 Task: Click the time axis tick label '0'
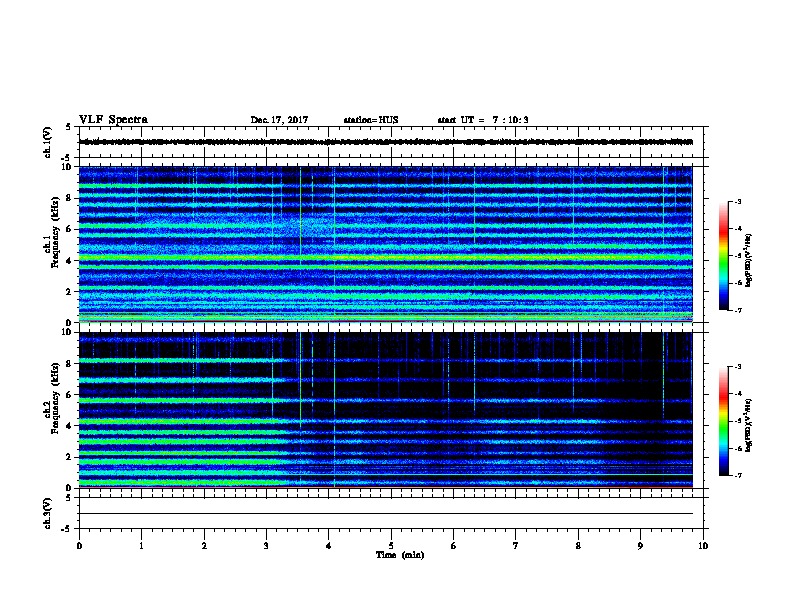tap(79, 545)
